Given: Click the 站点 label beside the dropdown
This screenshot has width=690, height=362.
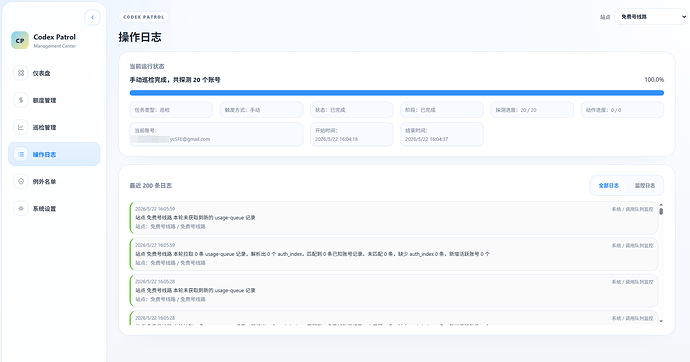Looking at the screenshot, I should (x=605, y=17).
